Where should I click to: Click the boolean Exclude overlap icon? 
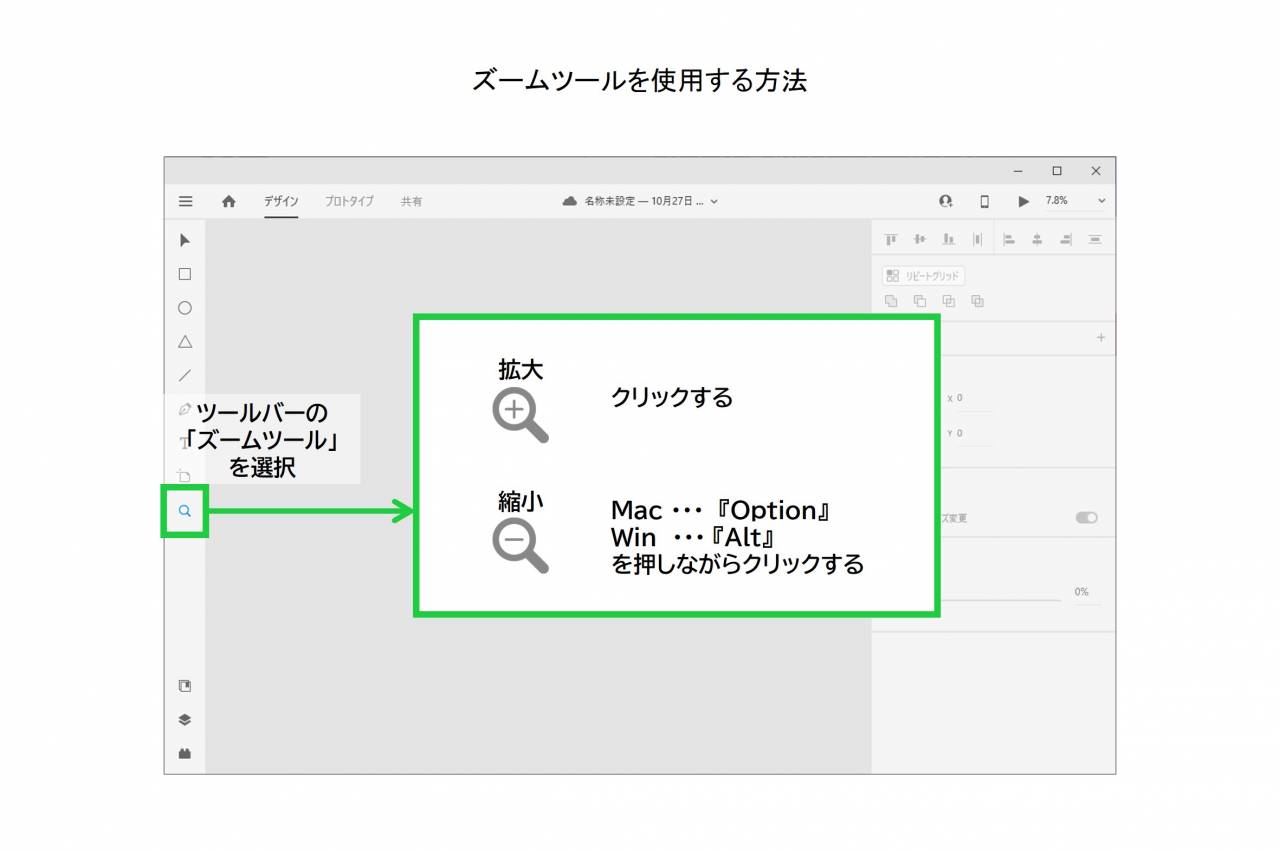(x=978, y=301)
